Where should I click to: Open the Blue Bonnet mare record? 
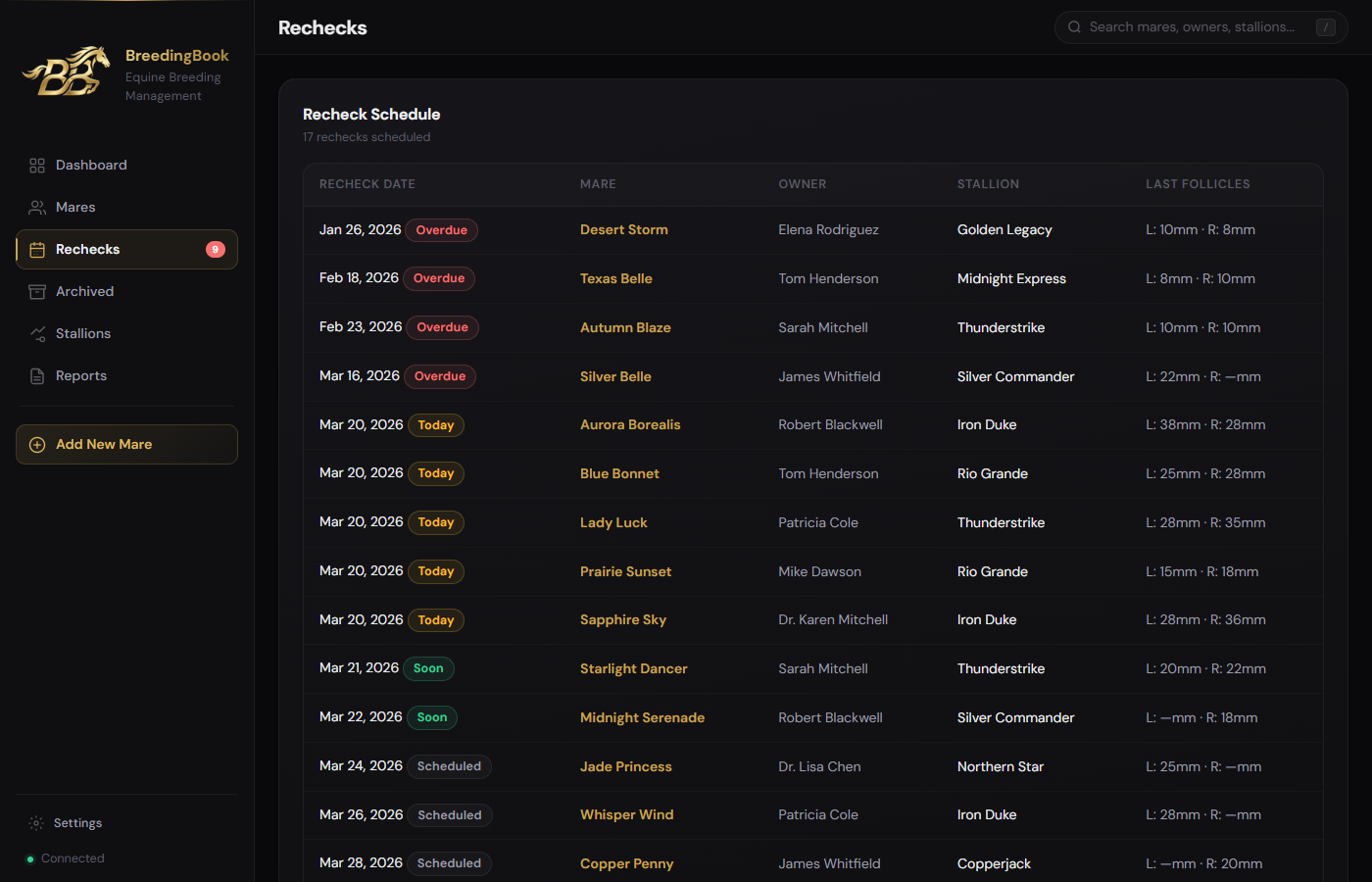(619, 474)
